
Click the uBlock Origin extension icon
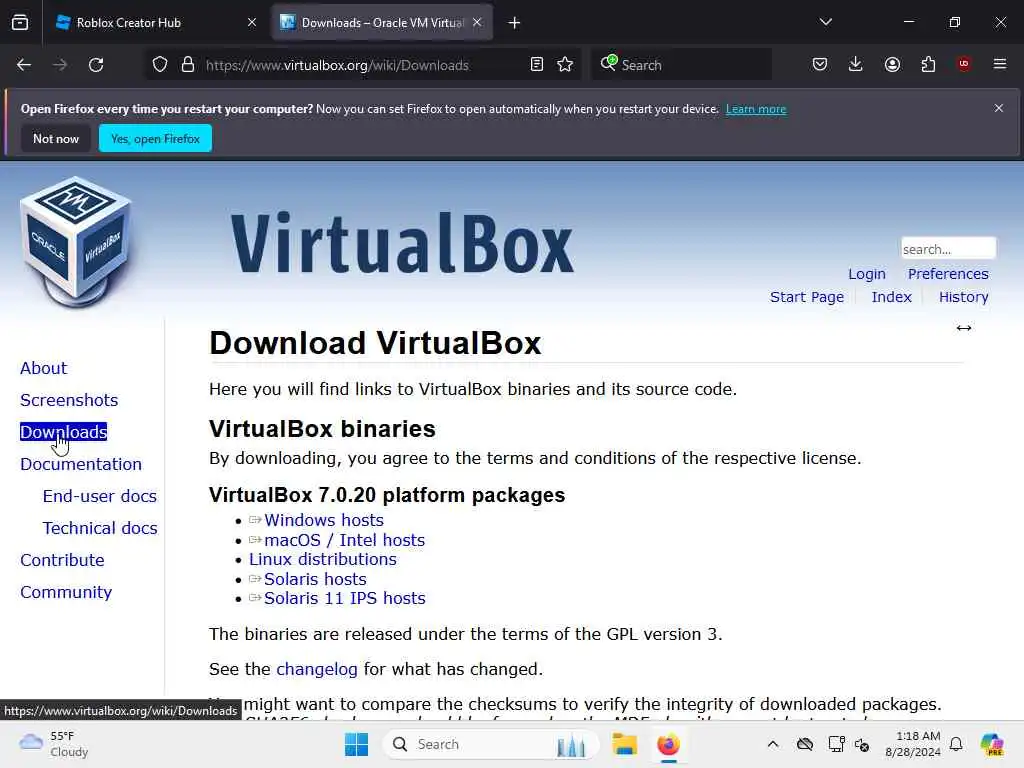click(x=964, y=64)
